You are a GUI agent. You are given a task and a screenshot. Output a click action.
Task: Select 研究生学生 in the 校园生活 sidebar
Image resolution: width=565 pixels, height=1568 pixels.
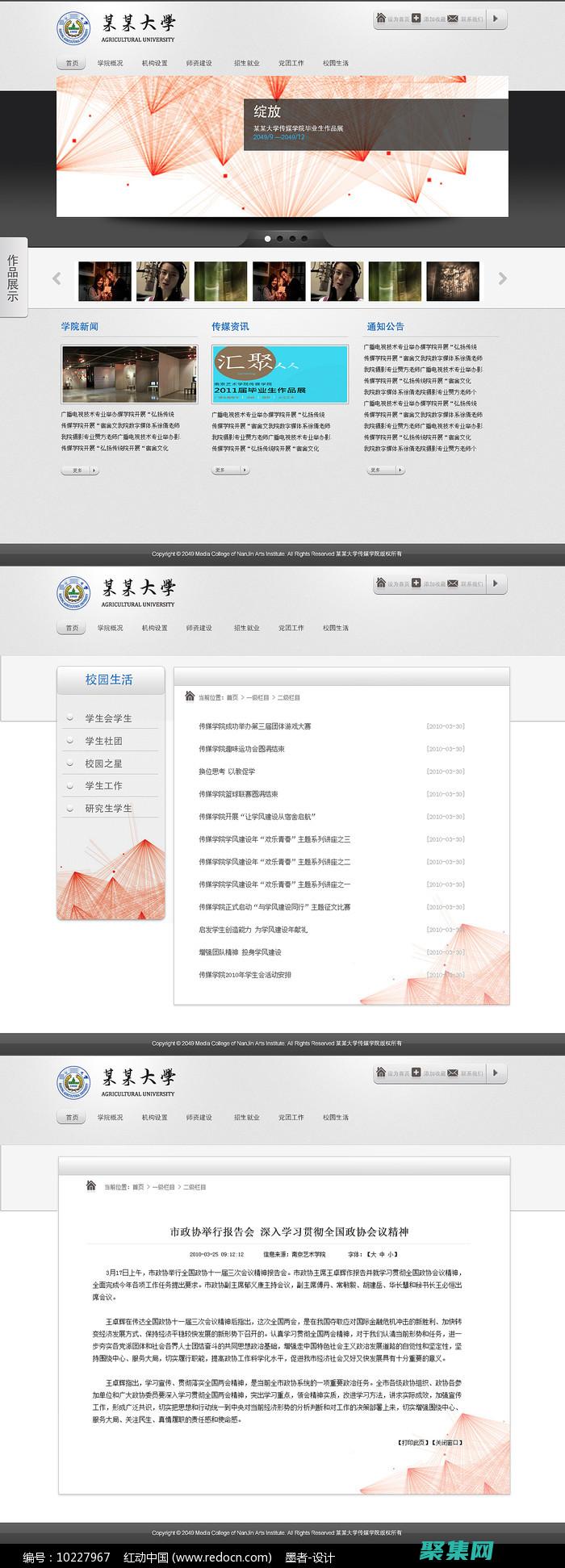click(108, 808)
